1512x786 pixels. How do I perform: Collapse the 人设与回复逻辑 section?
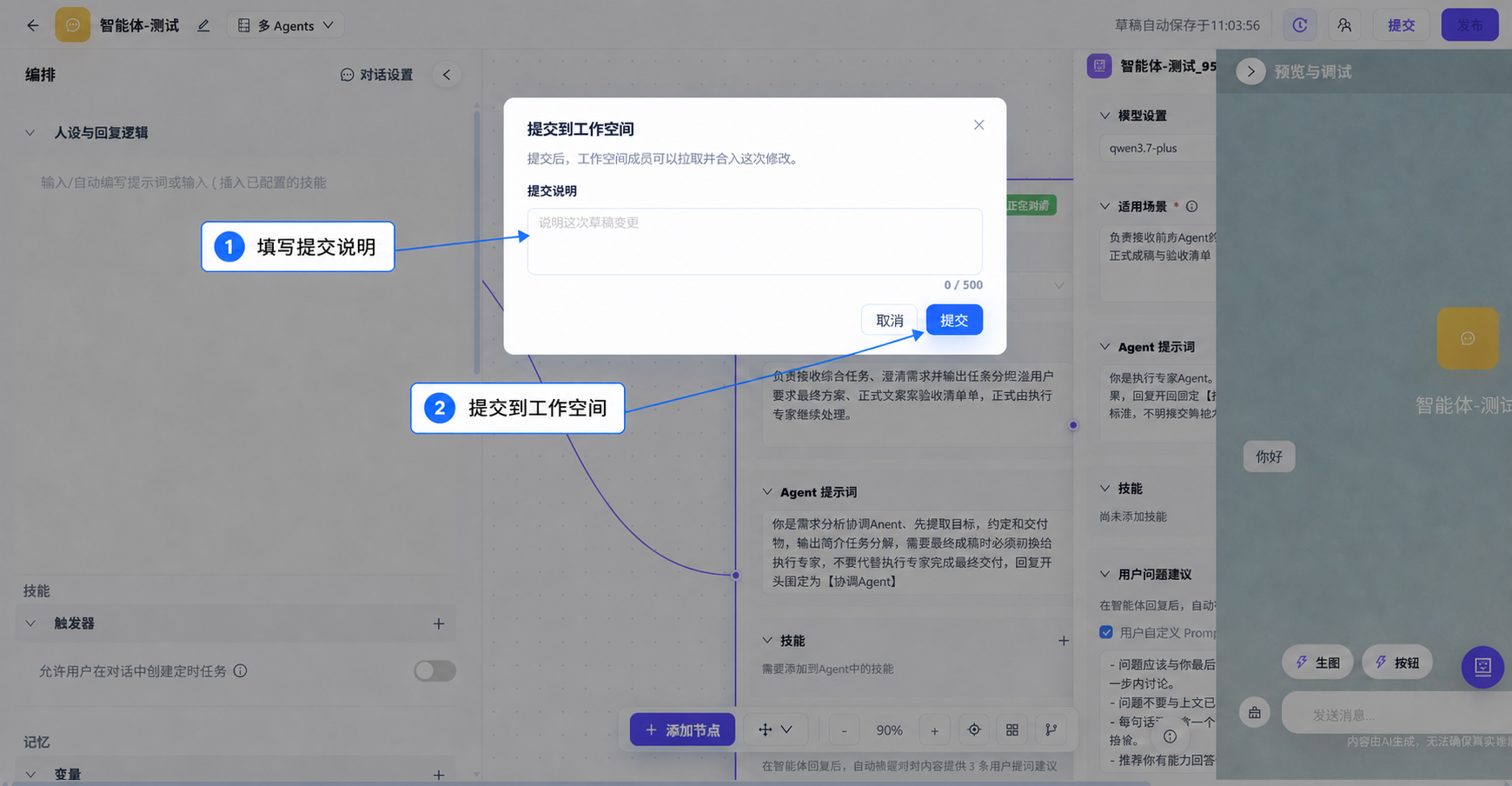tap(30, 133)
